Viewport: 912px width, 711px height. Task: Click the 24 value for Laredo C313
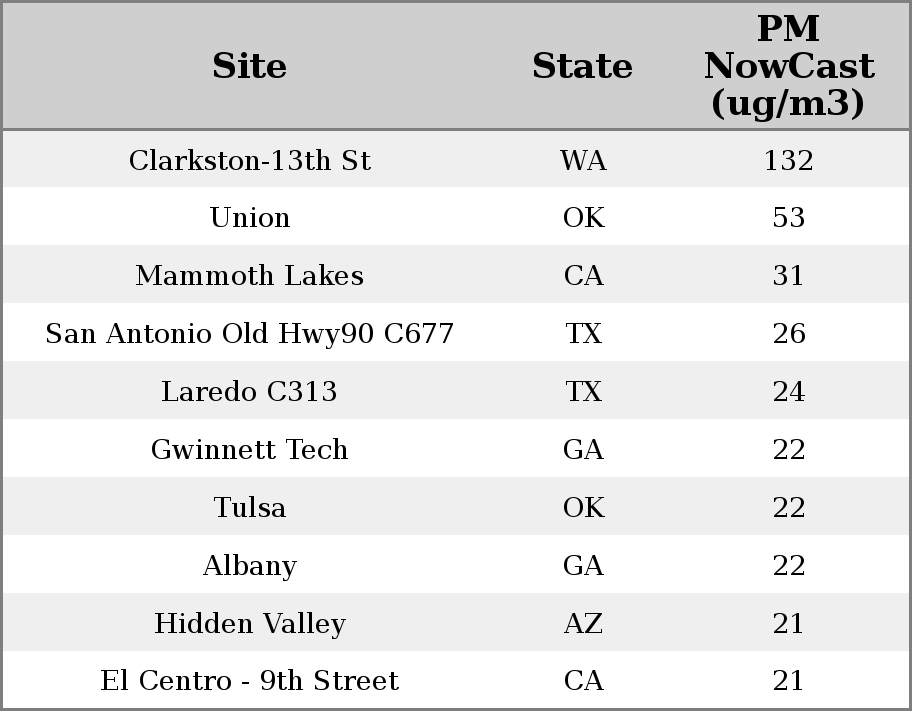(x=788, y=392)
